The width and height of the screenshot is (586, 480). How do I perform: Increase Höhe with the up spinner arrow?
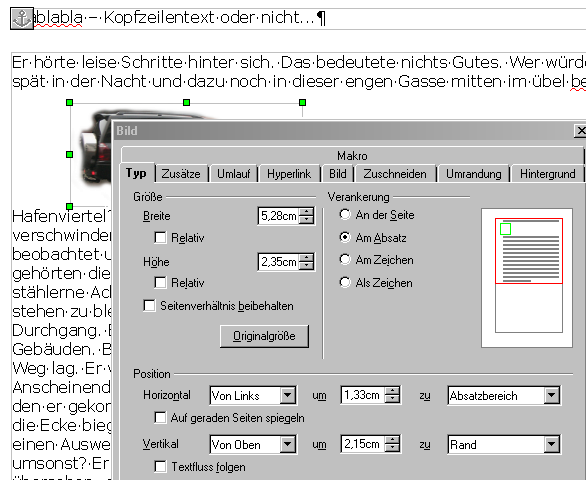pos(307,258)
